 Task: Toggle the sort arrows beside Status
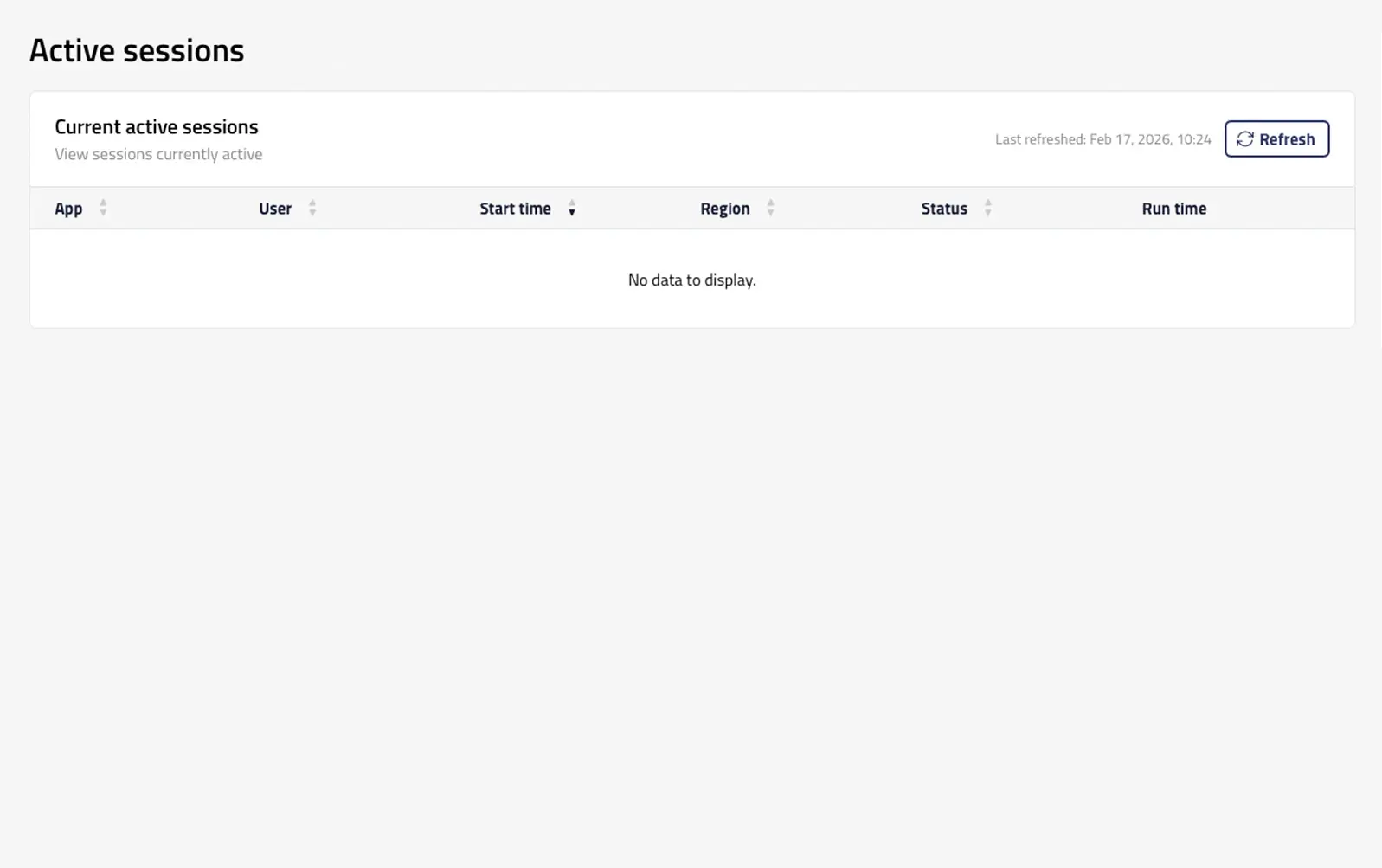987,209
